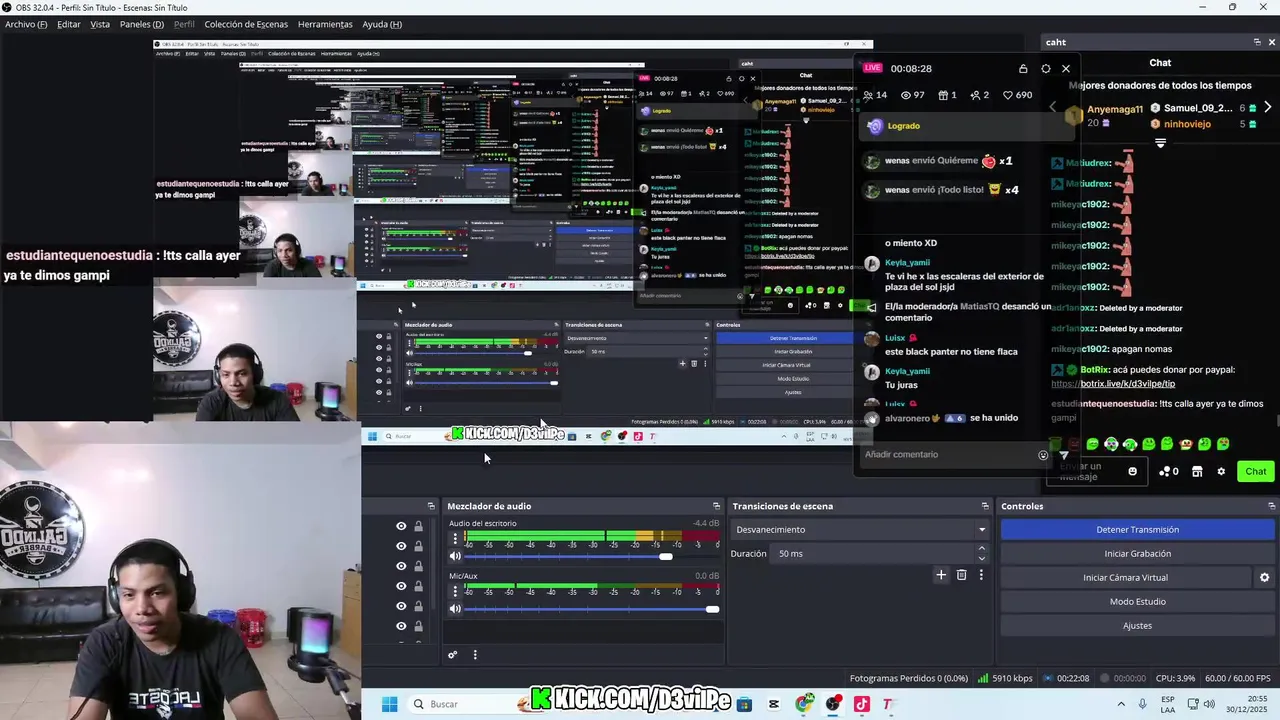Pop out the Controles dock

[1271, 506]
